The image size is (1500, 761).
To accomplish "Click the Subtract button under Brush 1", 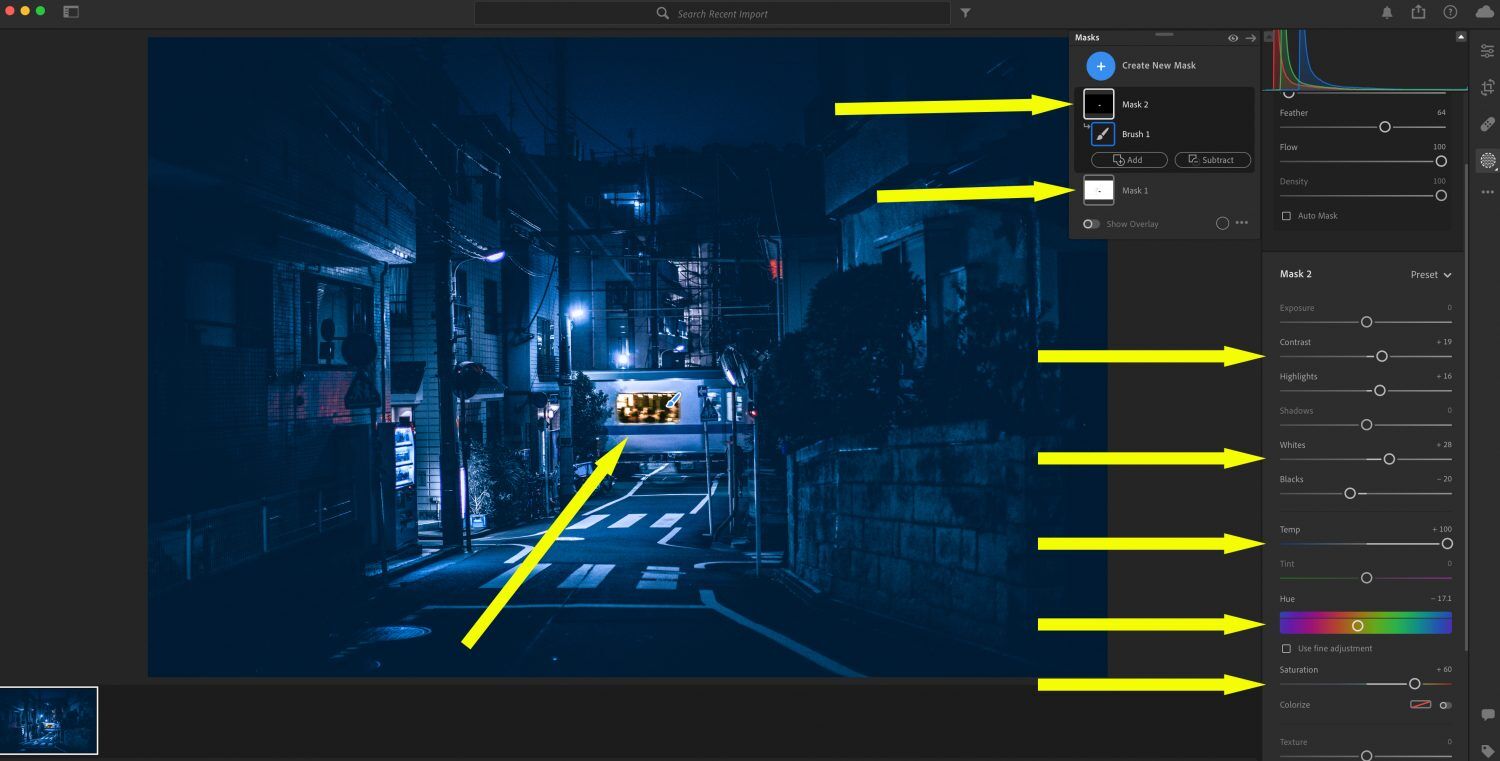I will (x=1212, y=160).
